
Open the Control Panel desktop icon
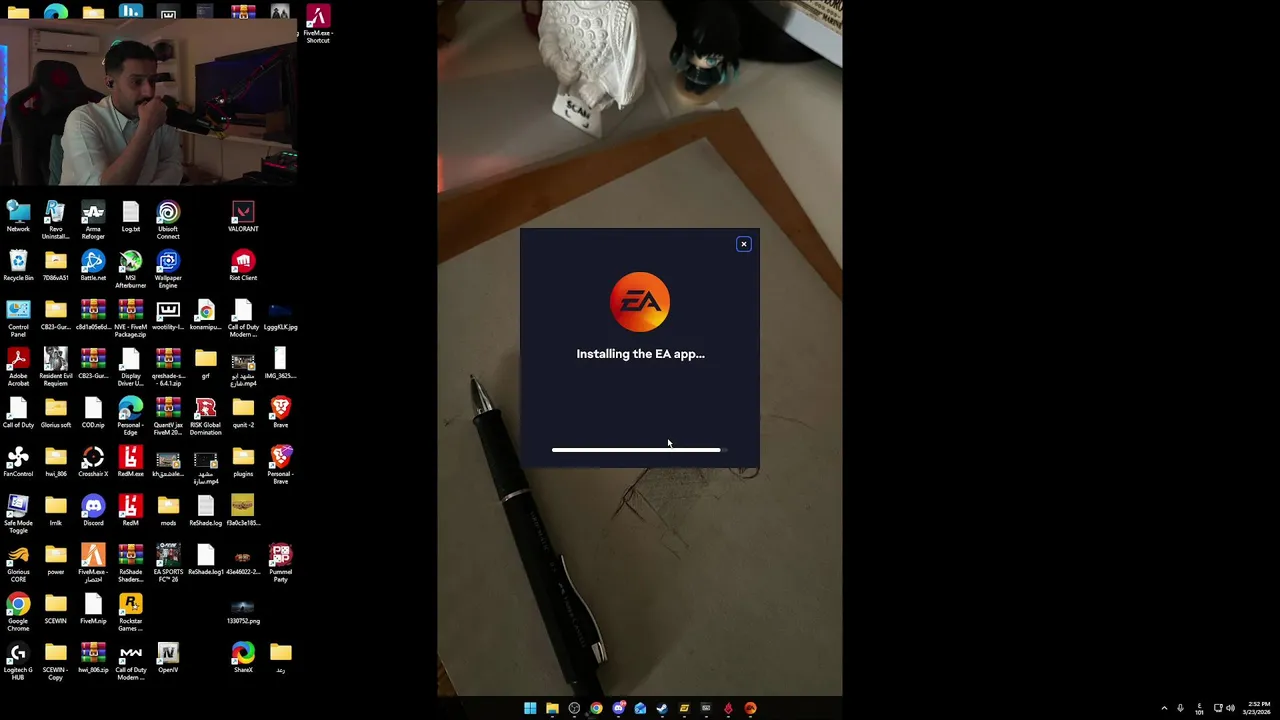[x=18, y=318]
